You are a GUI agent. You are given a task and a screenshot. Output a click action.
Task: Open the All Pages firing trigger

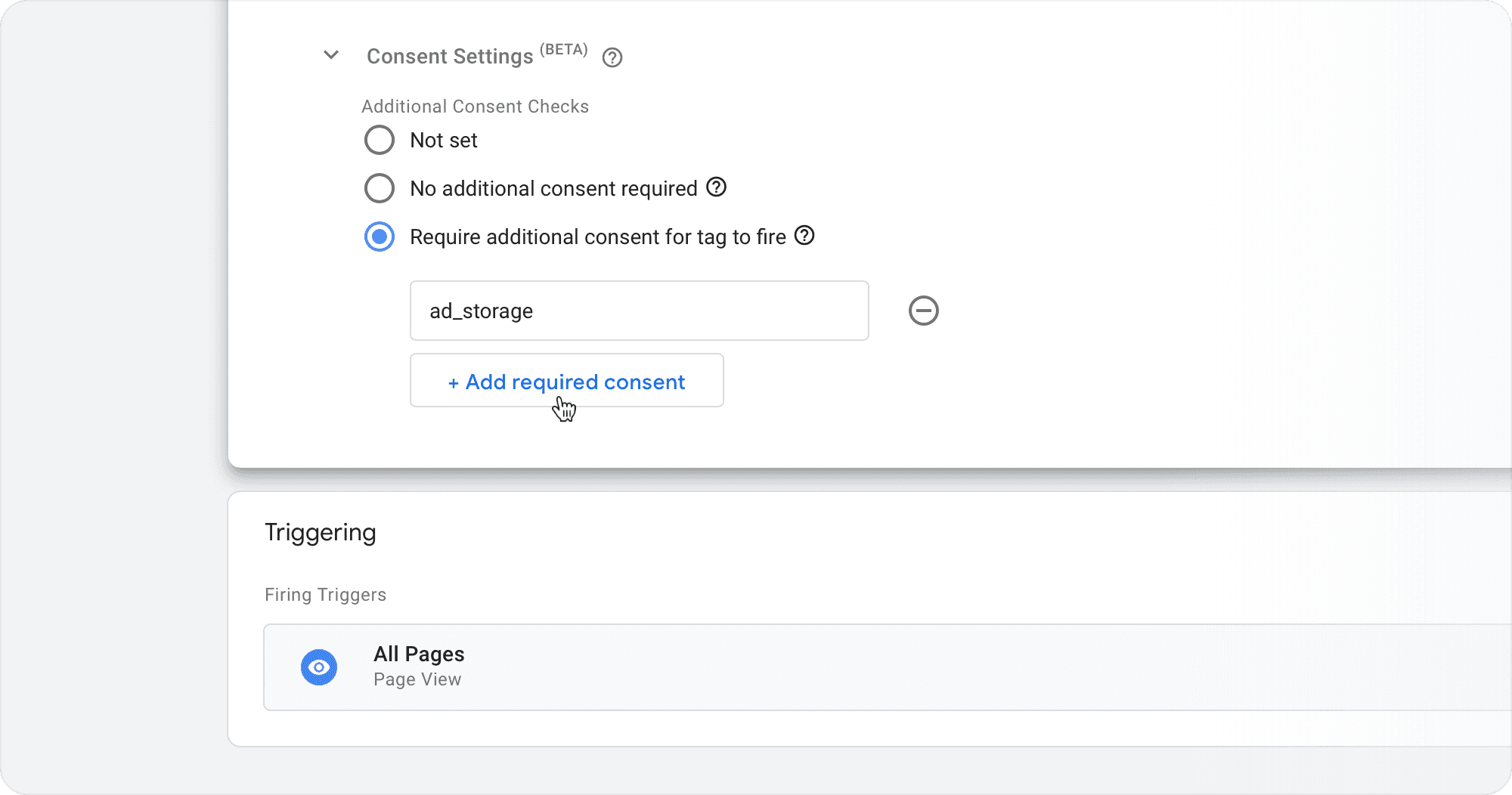[x=832, y=667]
